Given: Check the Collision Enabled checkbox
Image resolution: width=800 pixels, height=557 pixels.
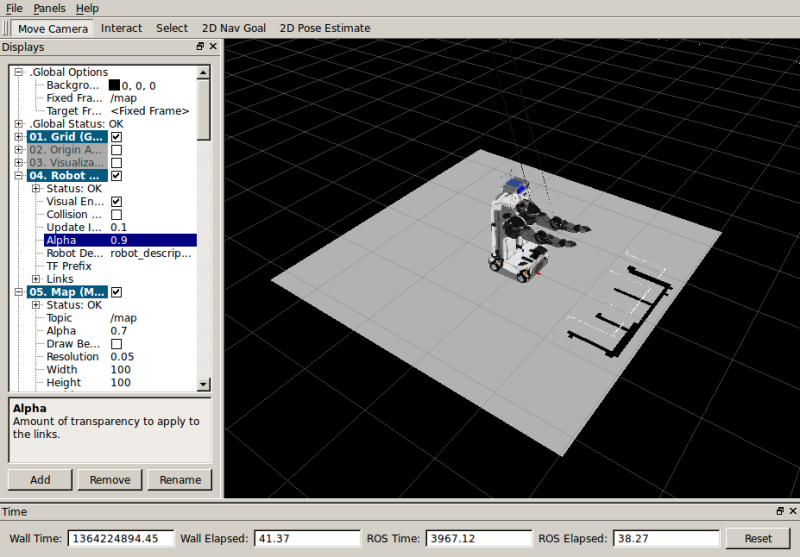Looking at the screenshot, I should 116,215.
